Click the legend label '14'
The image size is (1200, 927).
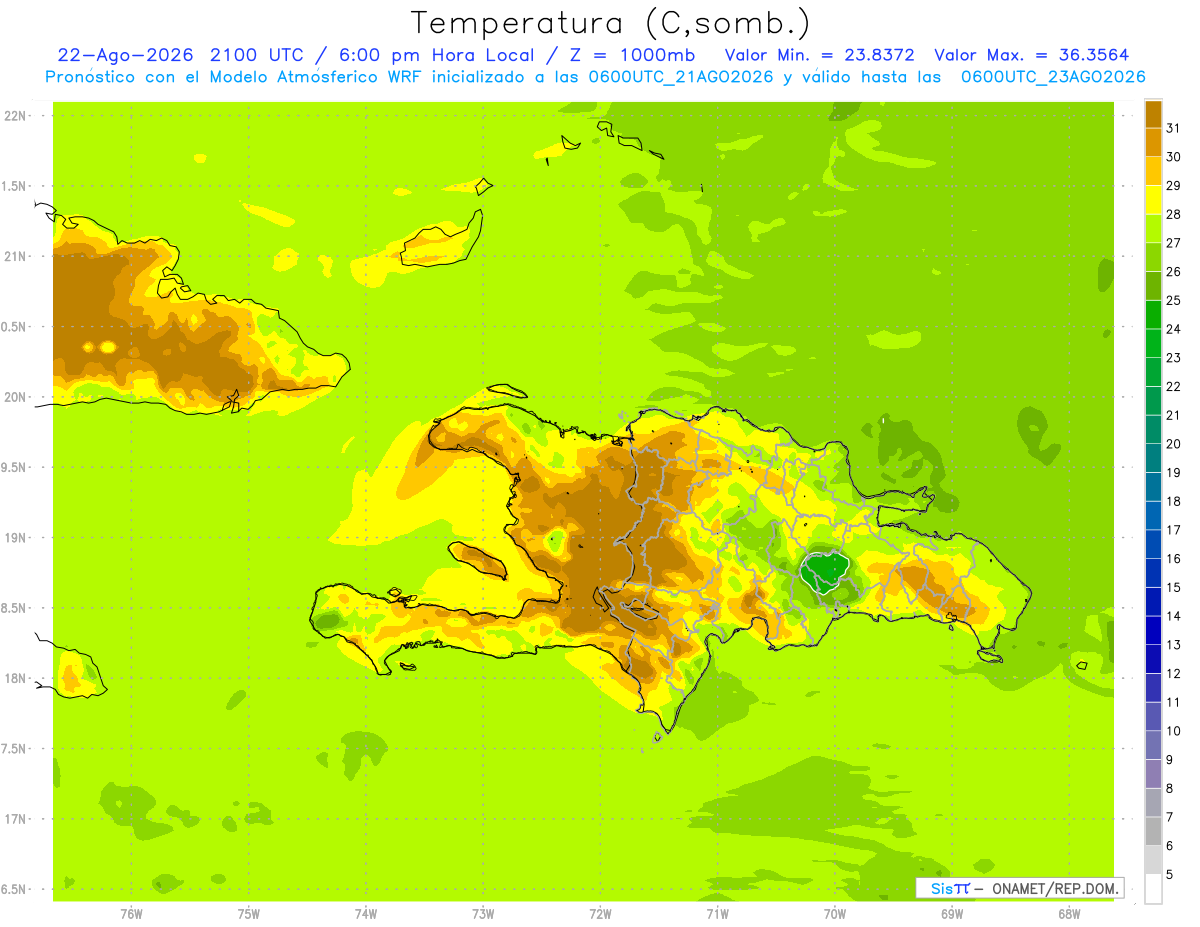point(1173,616)
